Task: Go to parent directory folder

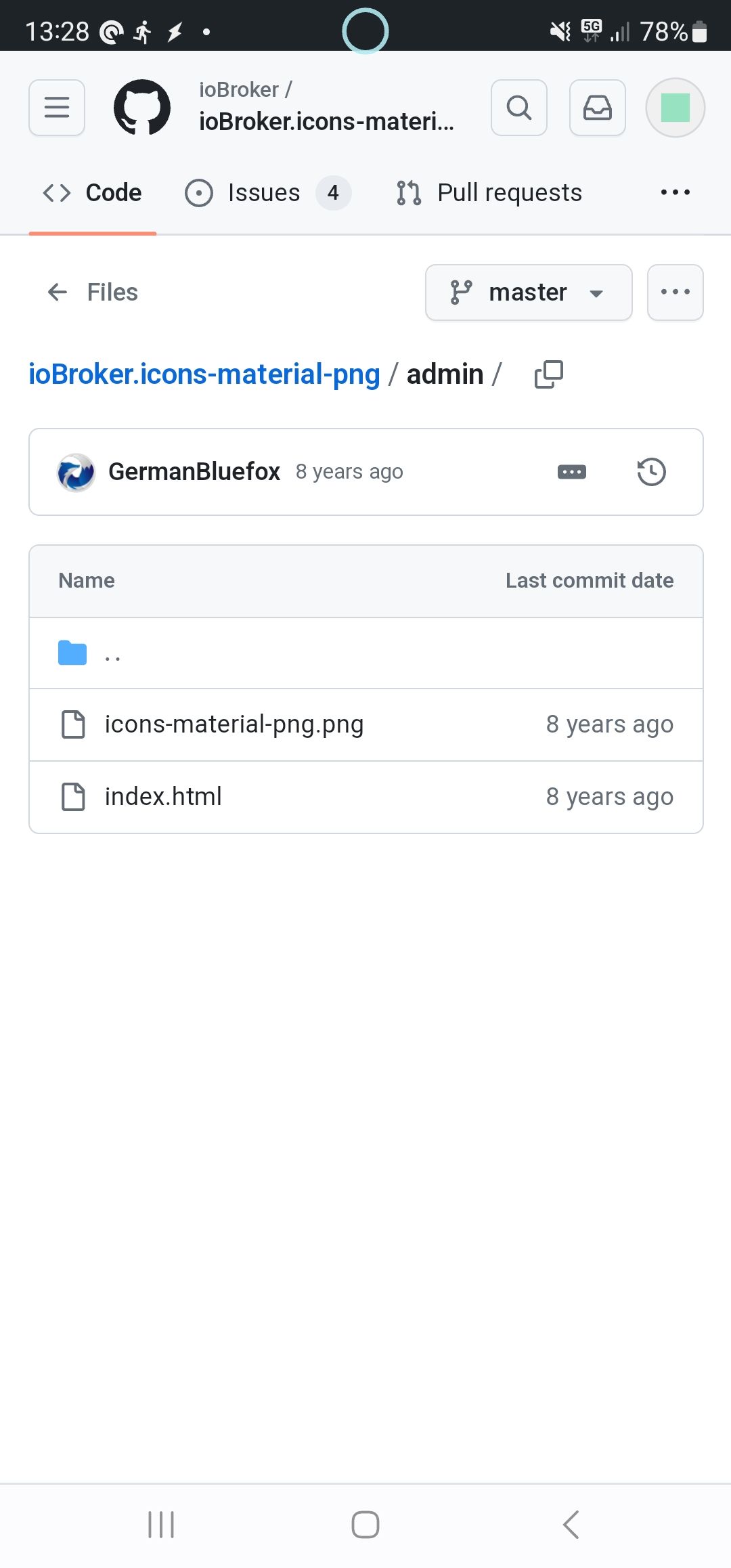Action: (x=112, y=654)
